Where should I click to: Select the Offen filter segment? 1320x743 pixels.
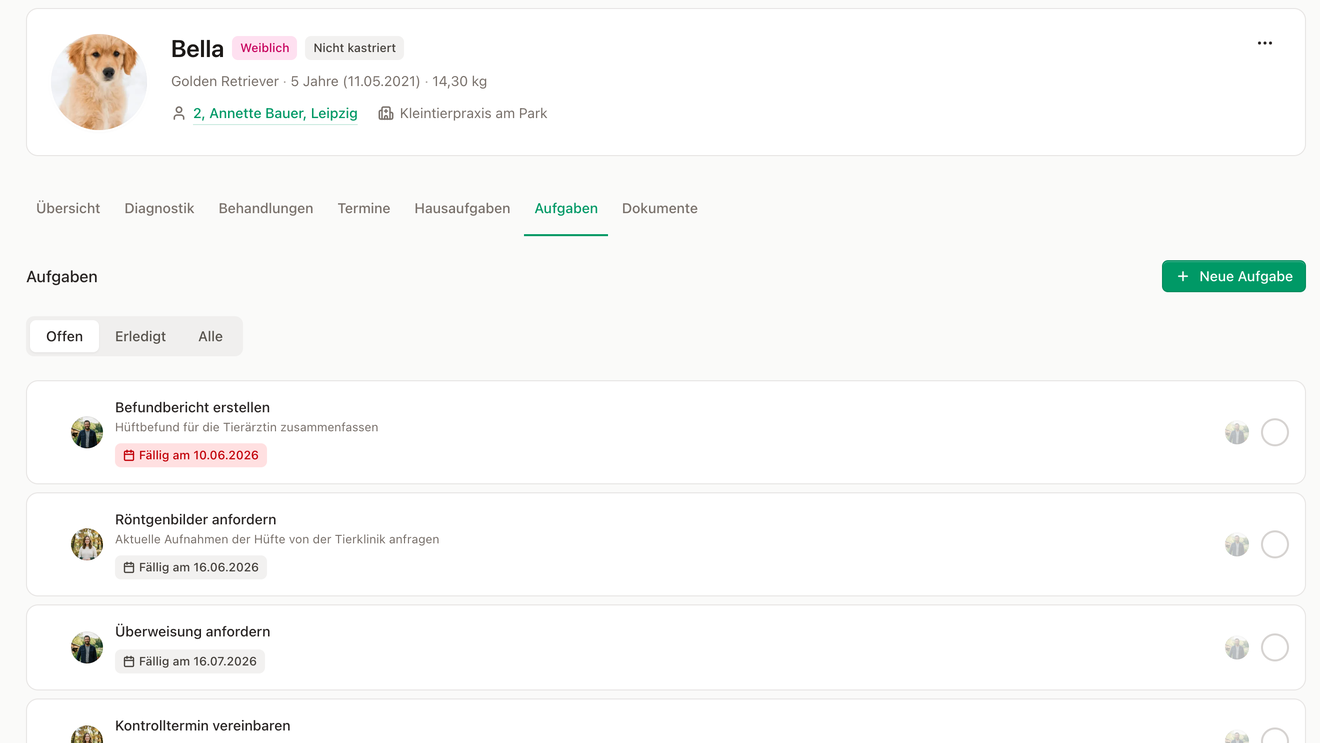64,336
